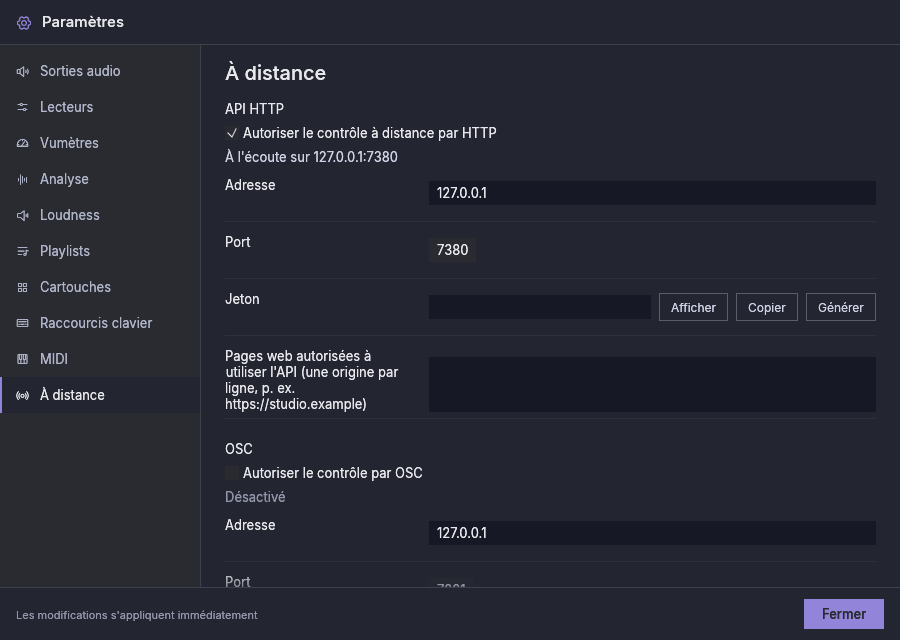
Task: Open the Sorties audio settings
Action: (x=100, y=71)
